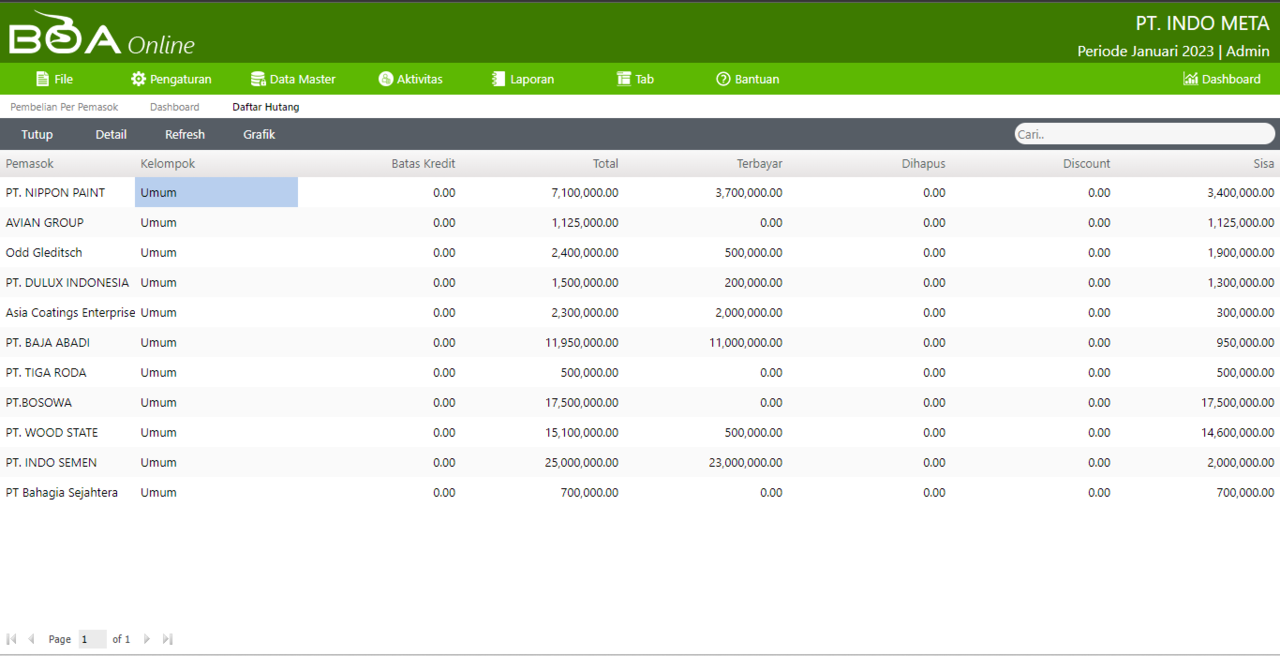Image resolution: width=1280 pixels, height=656 pixels.
Task: Click the Detail button
Action: click(111, 134)
